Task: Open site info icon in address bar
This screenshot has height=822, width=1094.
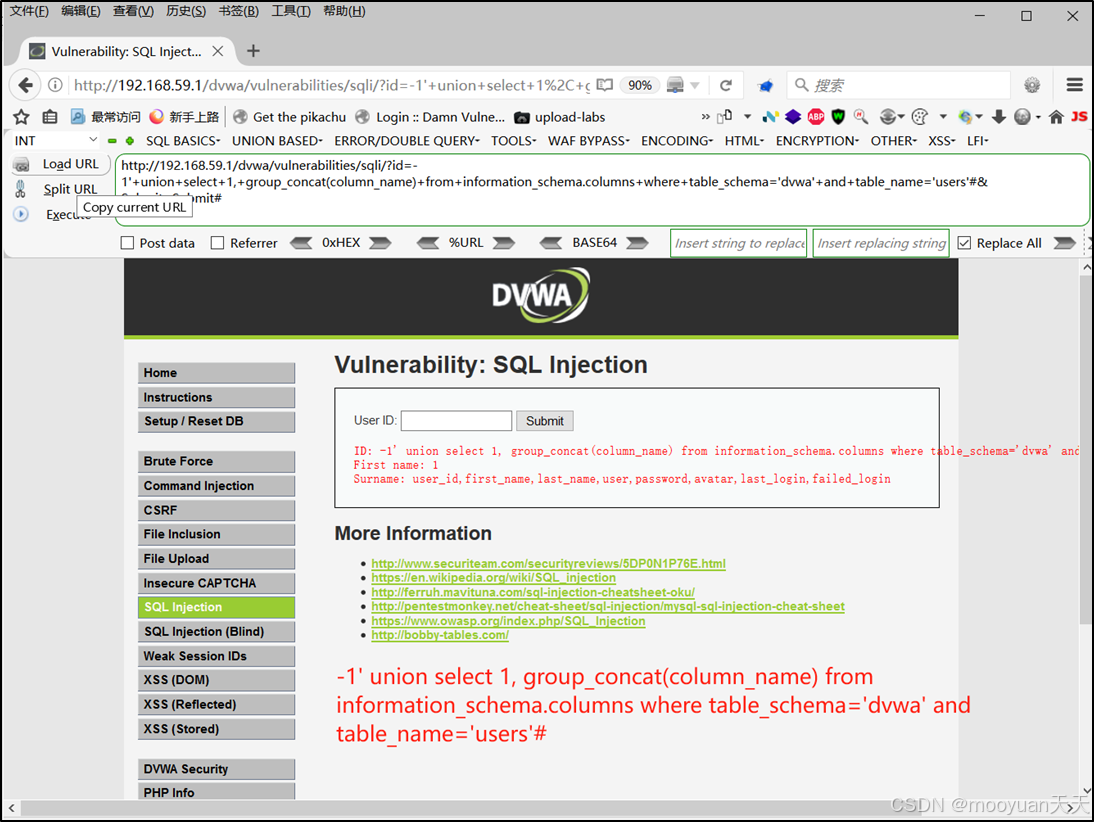Action: click(x=55, y=85)
